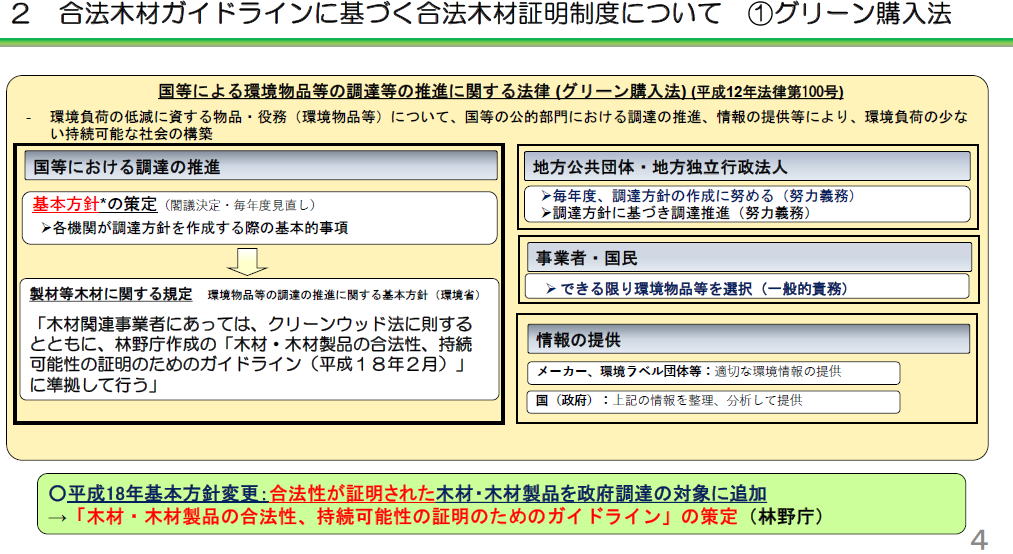Click the 国（政府） information text box
Image resolution: width=1013 pixels, height=554 pixels.
coord(712,401)
